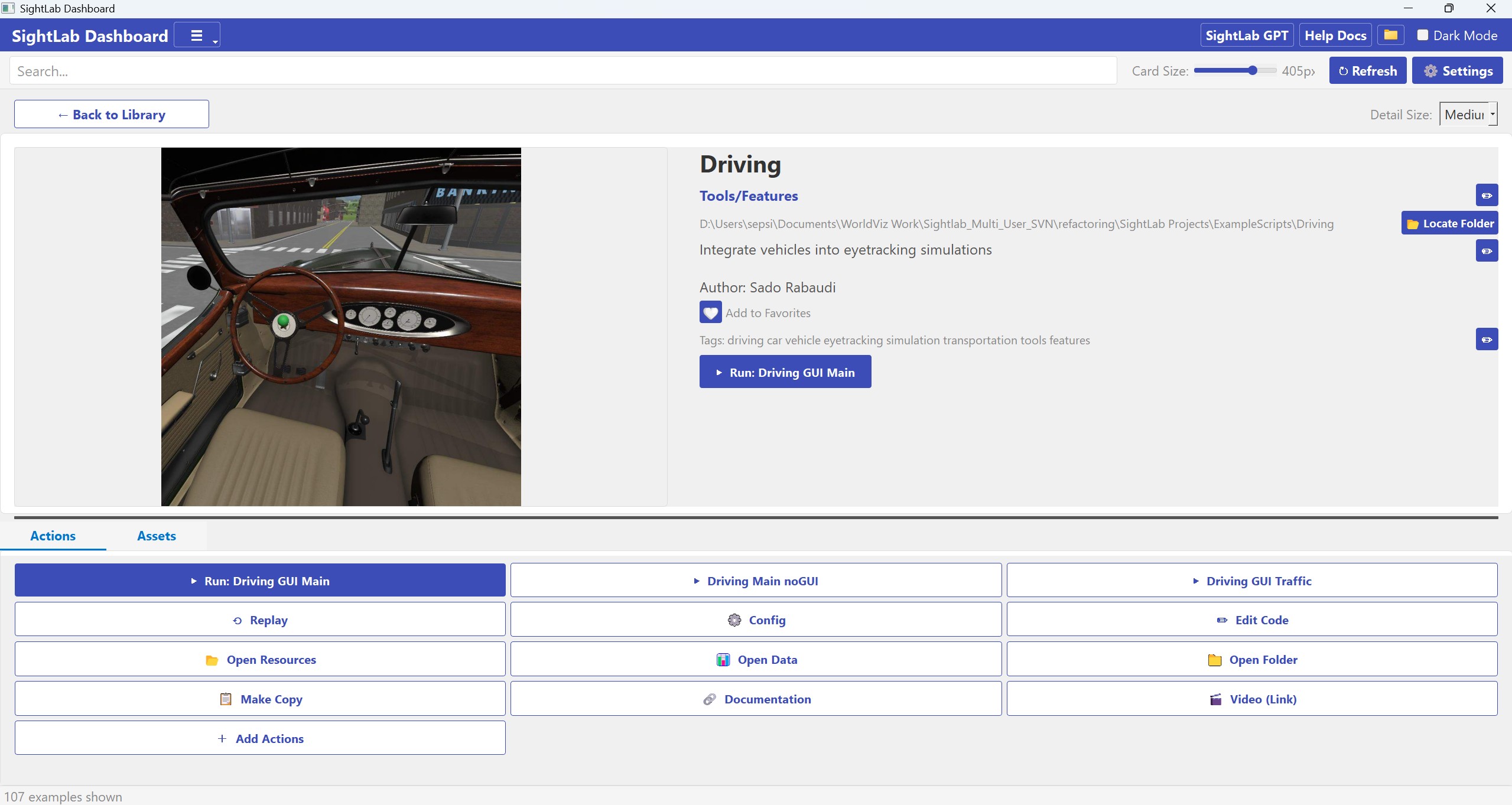Click the pencil edit icon beside Tools/Features
1512x805 pixels.
[1486, 195]
